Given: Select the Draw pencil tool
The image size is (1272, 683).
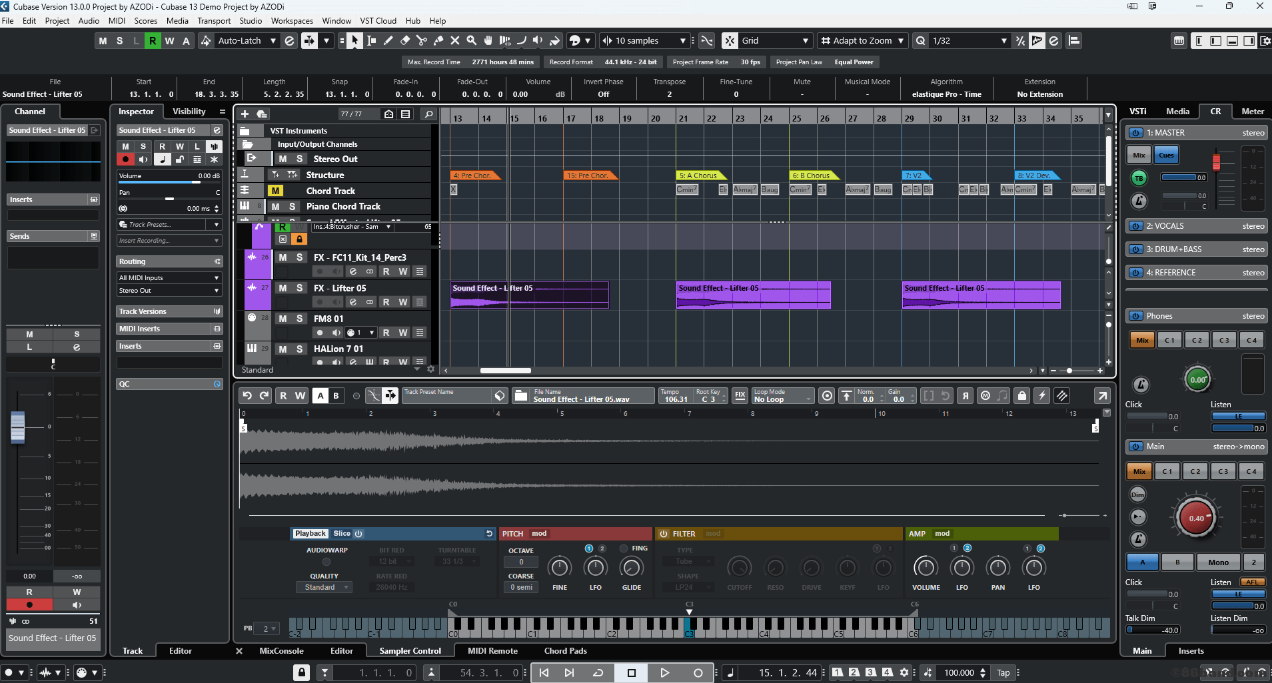Looking at the screenshot, I should [388, 41].
